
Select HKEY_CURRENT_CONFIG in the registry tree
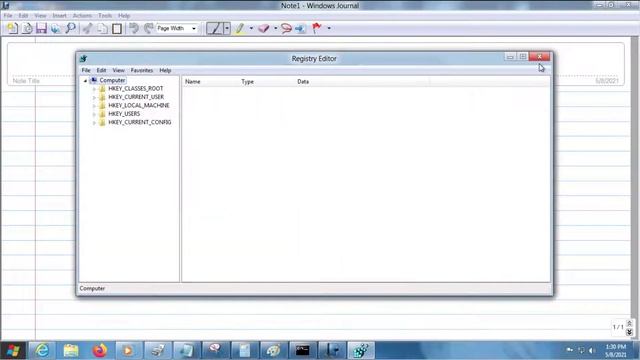click(140, 122)
